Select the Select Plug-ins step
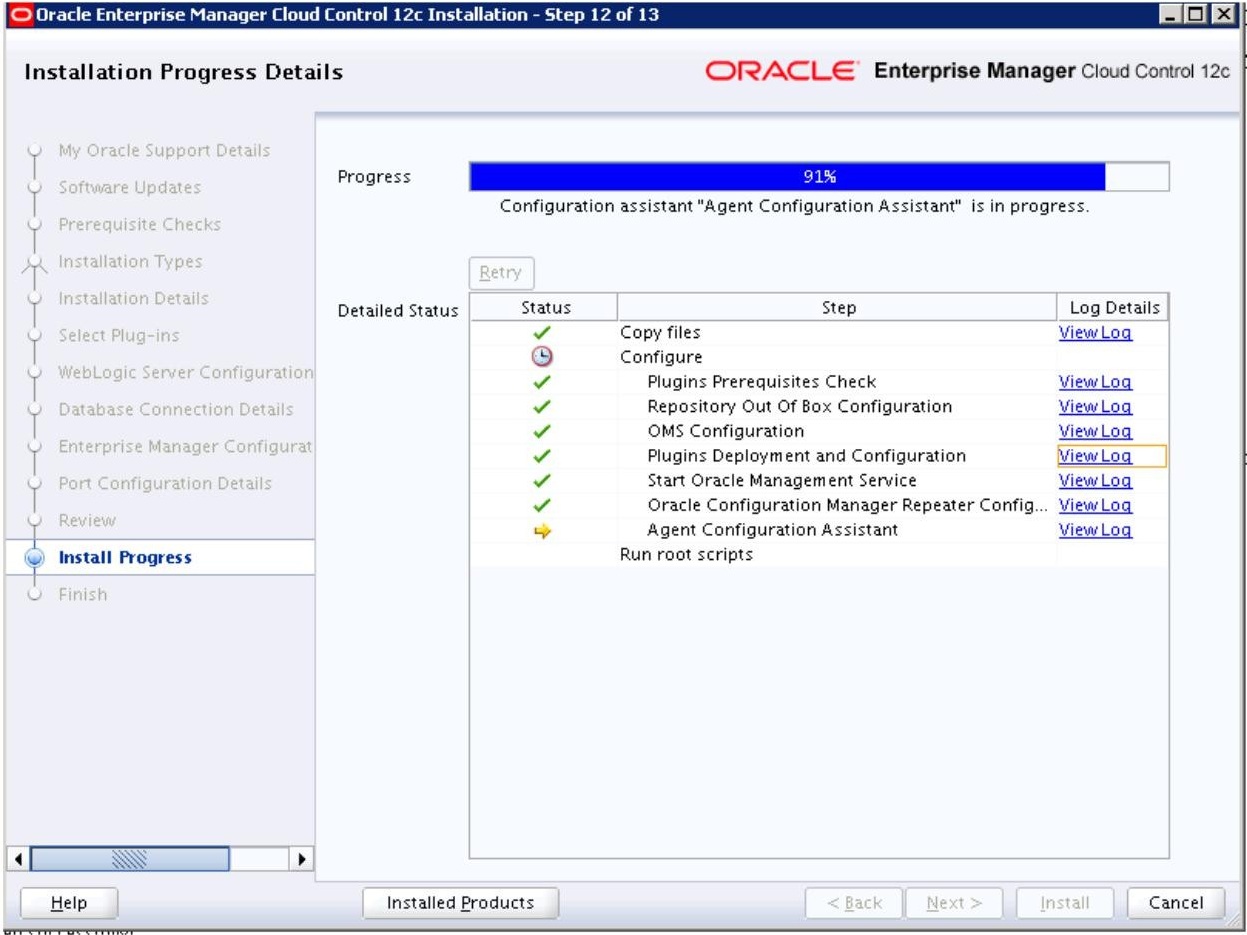This screenshot has height=935, width=1247. [119, 336]
